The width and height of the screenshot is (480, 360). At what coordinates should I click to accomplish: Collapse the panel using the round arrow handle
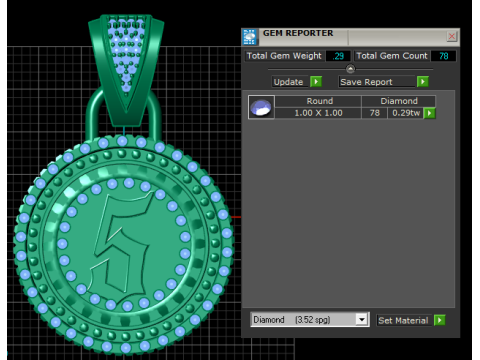coord(350,69)
